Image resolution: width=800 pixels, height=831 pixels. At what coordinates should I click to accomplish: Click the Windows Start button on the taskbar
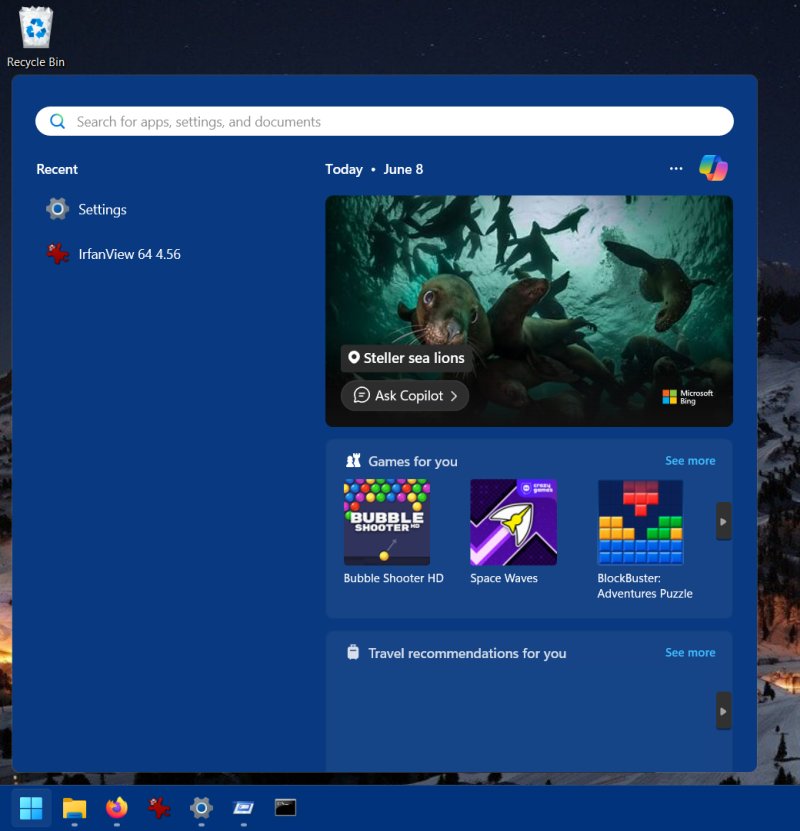[31, 807]
